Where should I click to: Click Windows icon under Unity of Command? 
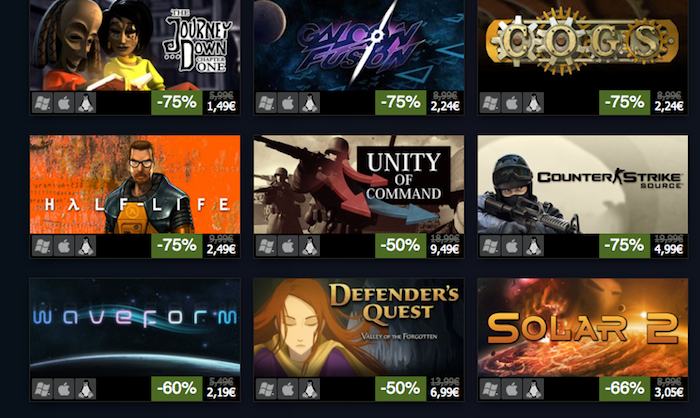click(x=266, y=246)
